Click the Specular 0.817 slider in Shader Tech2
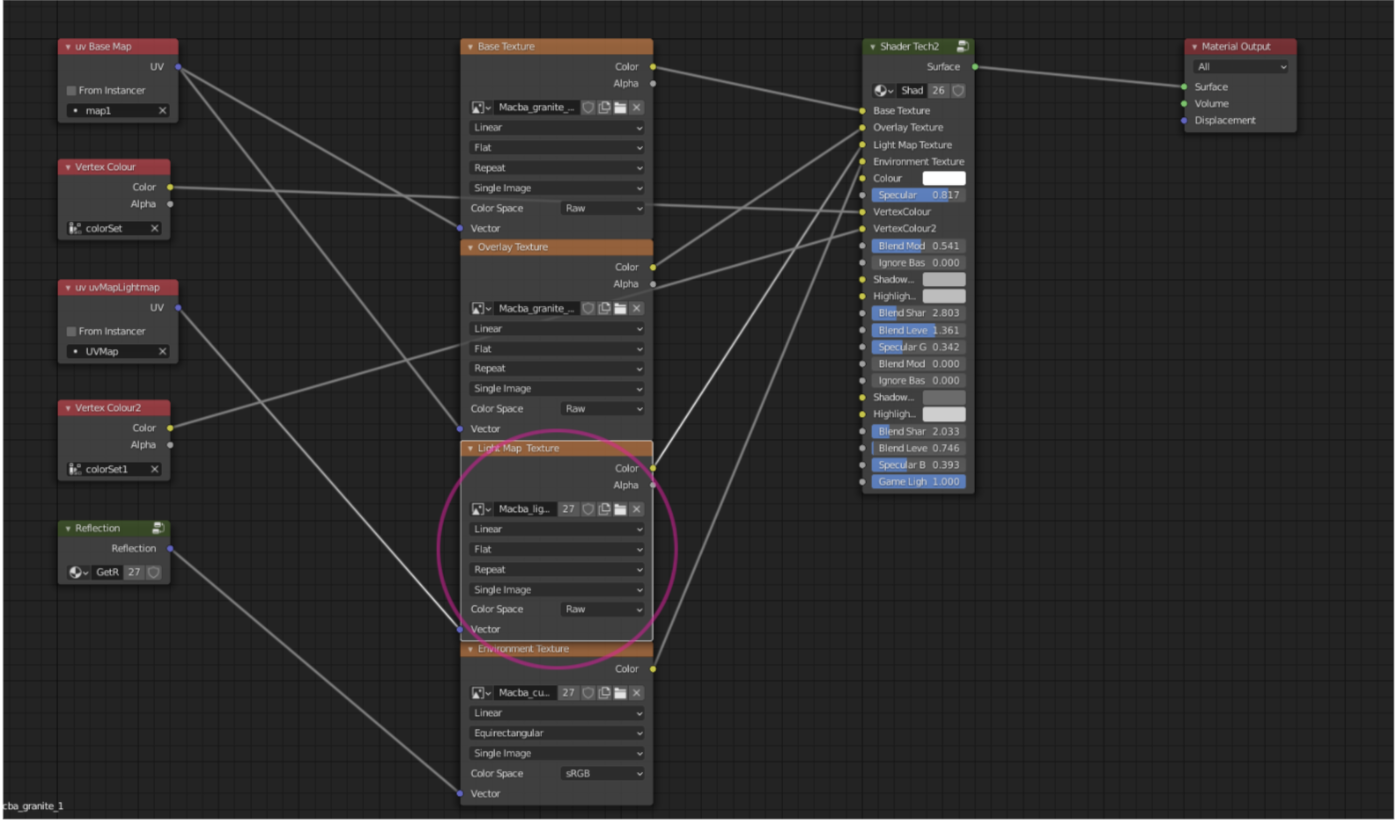 (x=917, y=194)
